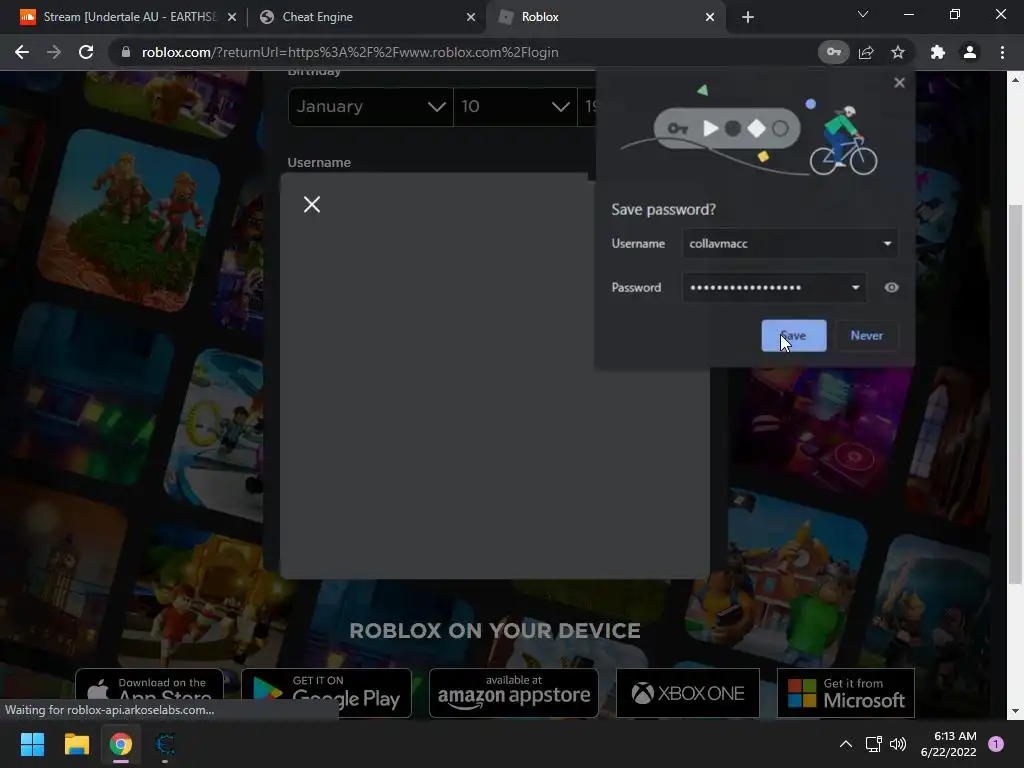
Task: Click the network tray icon
Action: 873,744
